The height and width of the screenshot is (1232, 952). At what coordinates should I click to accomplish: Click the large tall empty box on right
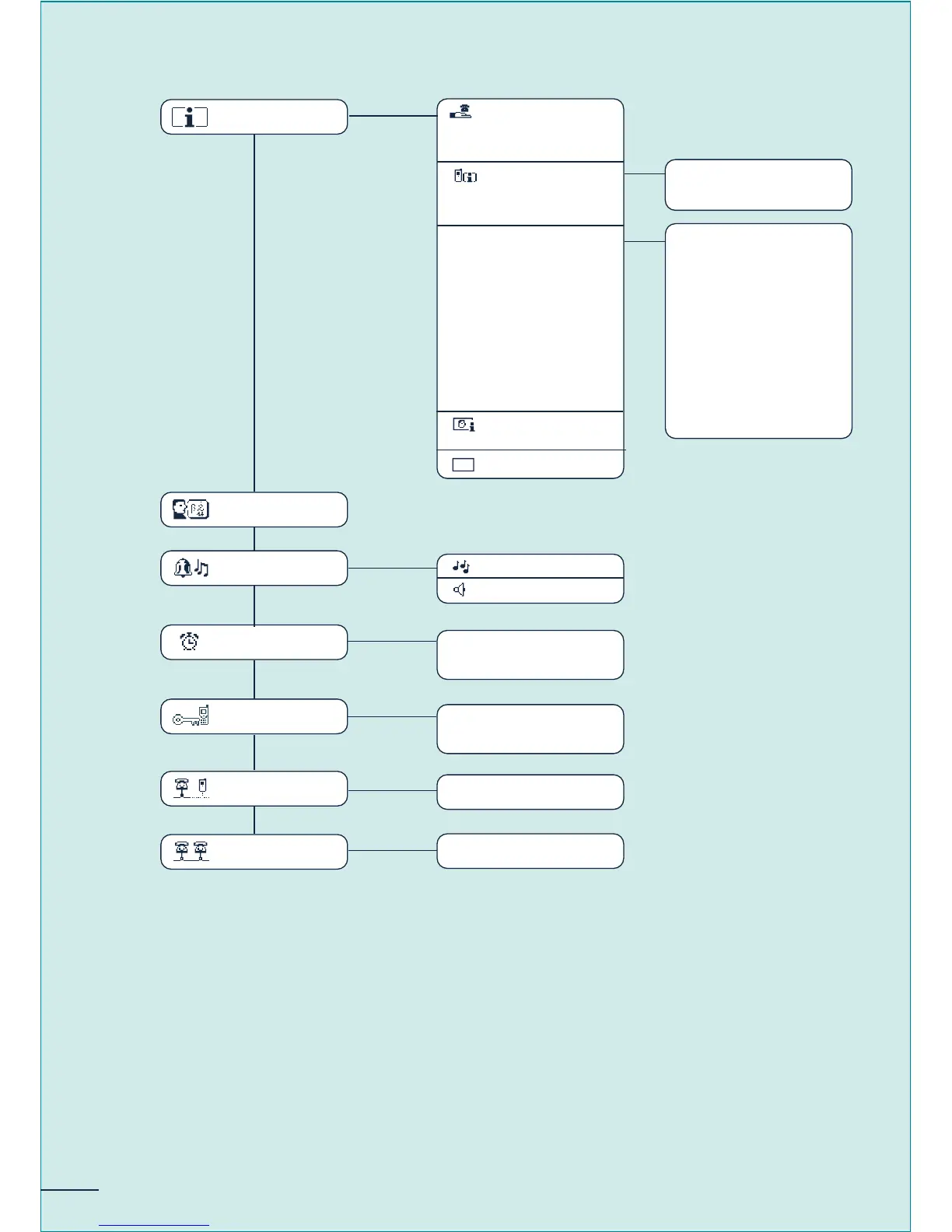[758, 331]
